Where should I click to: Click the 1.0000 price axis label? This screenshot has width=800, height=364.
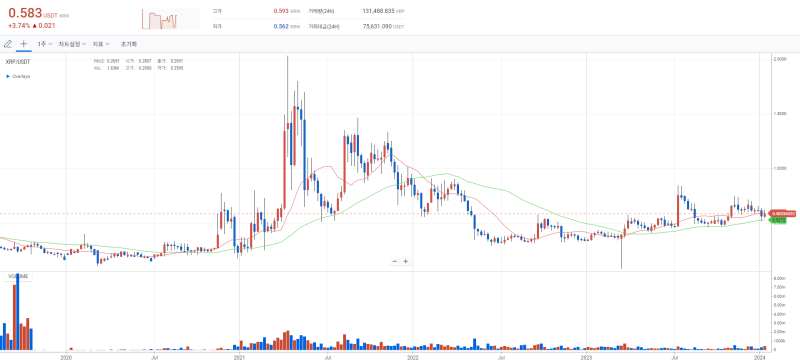tap(780, 168)
